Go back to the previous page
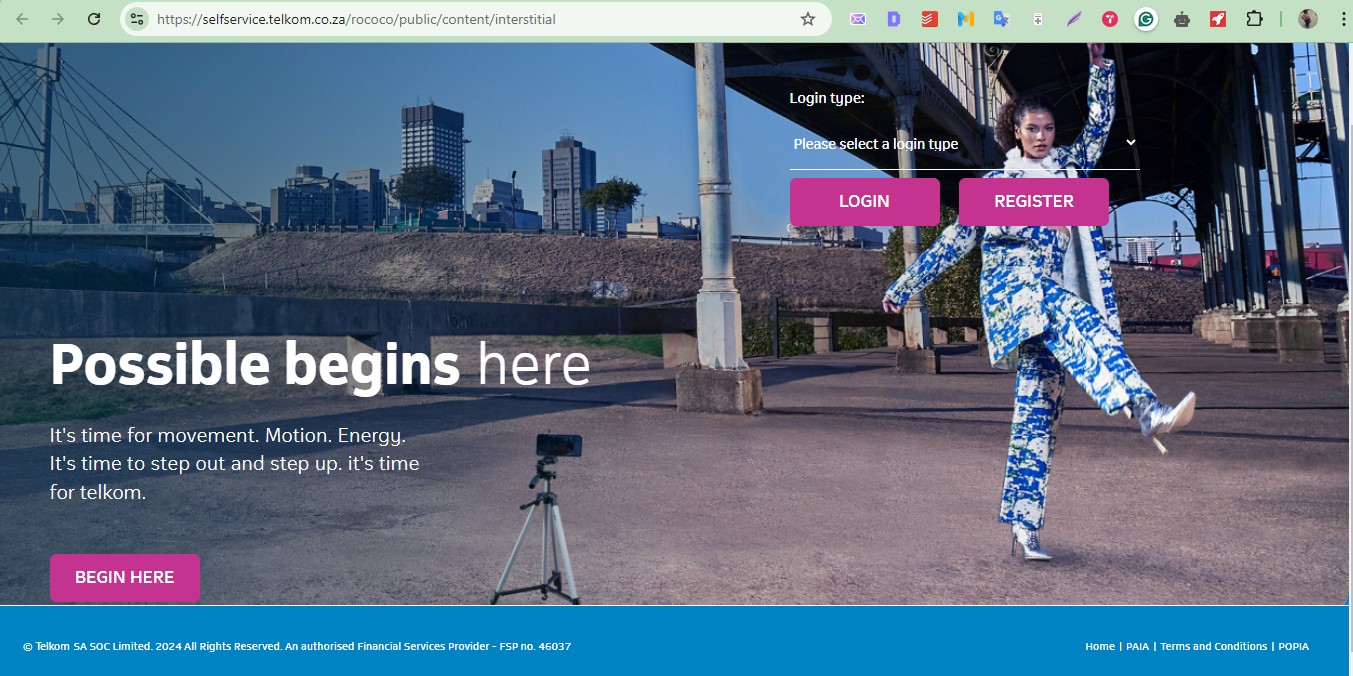 (22, 19)
